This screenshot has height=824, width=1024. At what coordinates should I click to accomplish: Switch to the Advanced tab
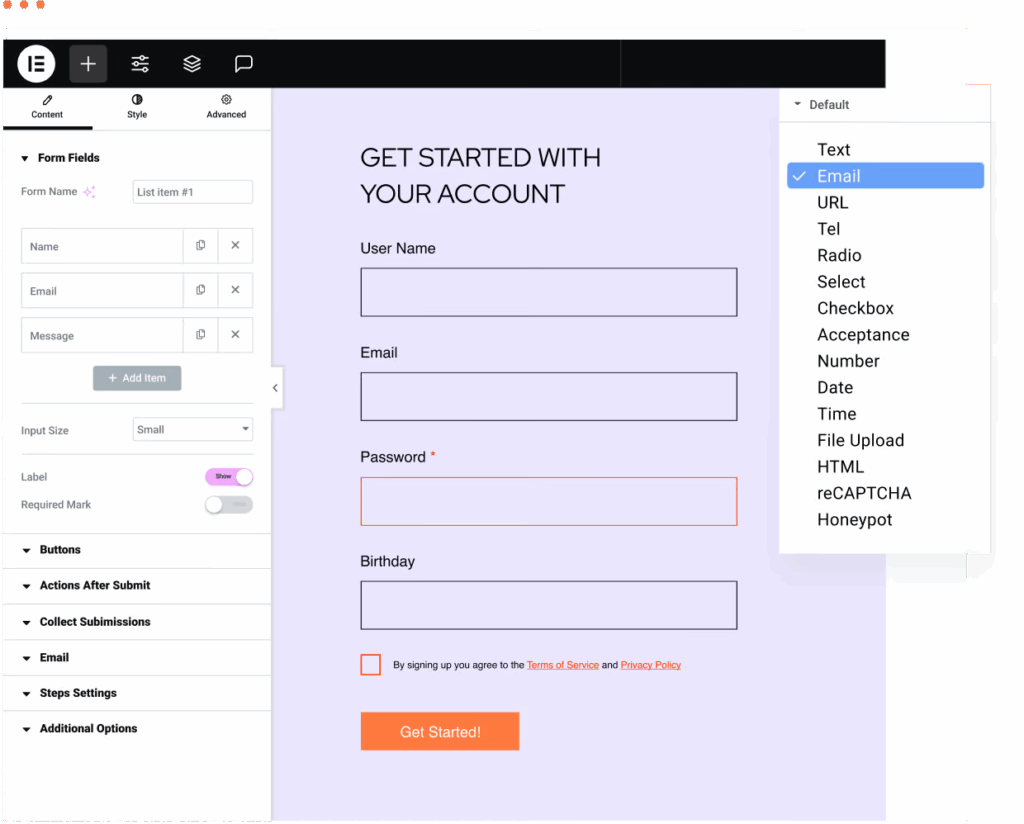tap(226, 107)
